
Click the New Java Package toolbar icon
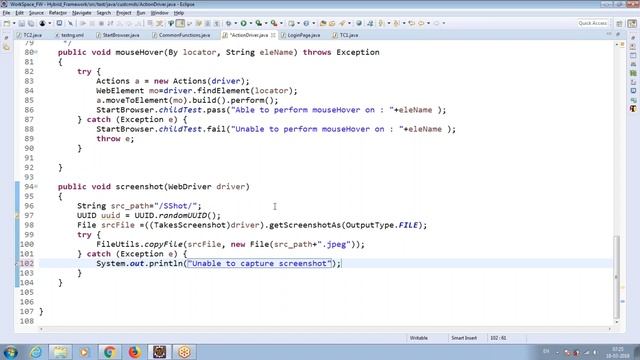point(291,23)
